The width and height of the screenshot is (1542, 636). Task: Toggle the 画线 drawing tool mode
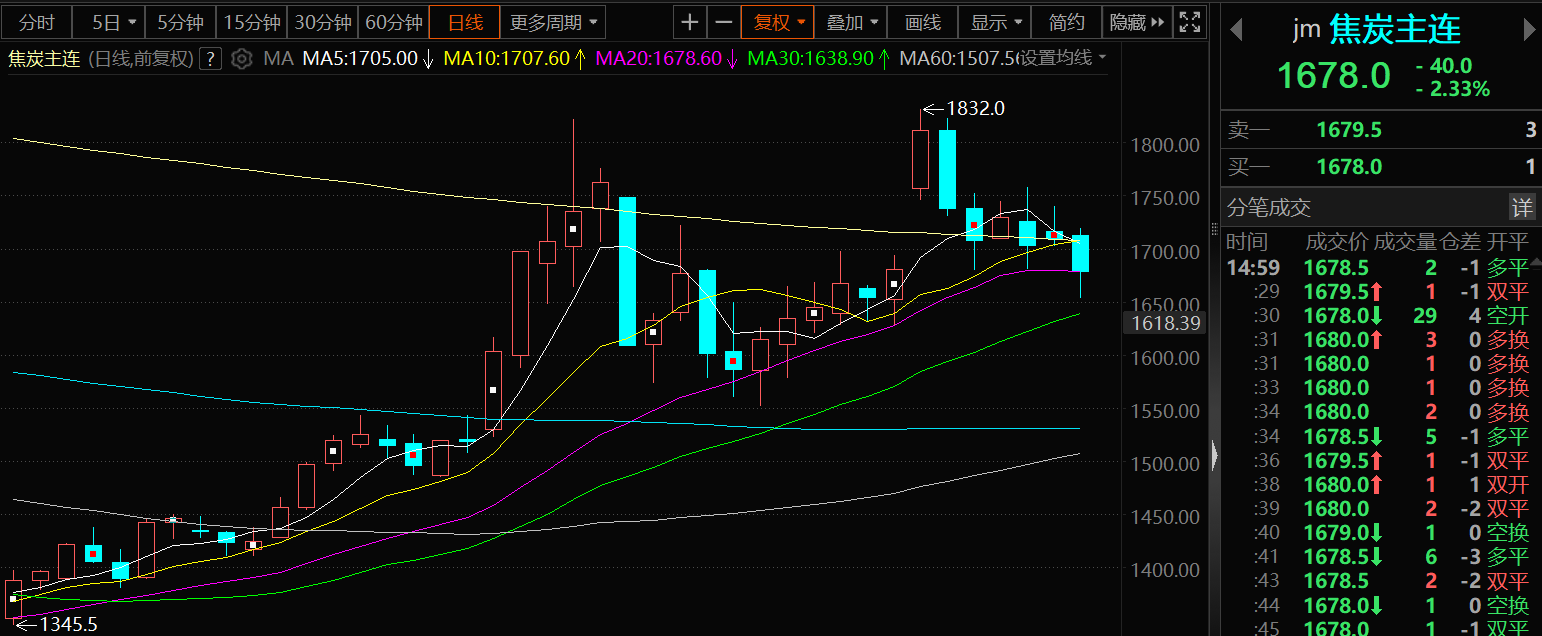point(922,22)
